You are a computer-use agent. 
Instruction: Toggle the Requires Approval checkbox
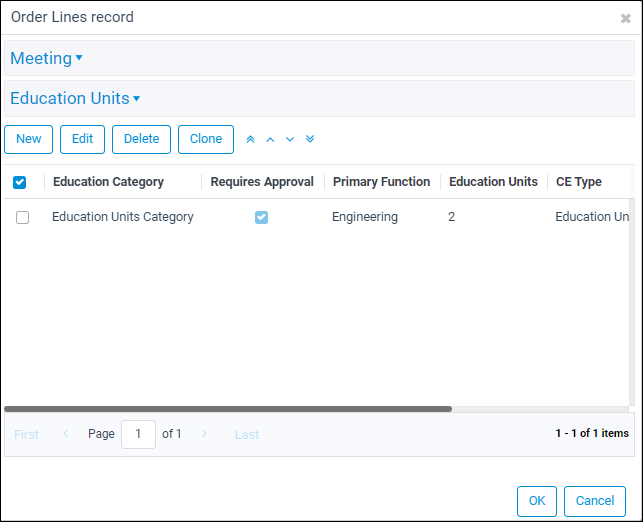(261, 217)
